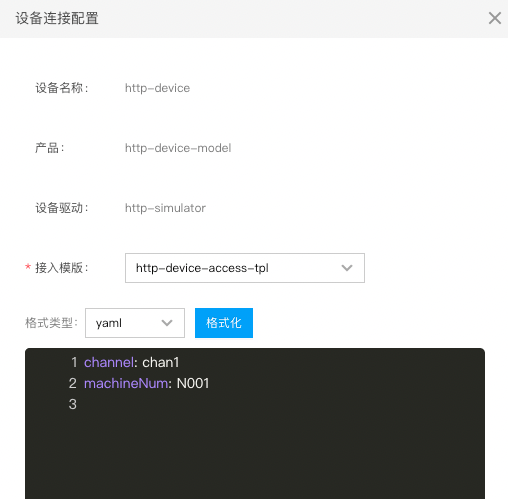Place cursor on N001 value

tap(193, 383)
